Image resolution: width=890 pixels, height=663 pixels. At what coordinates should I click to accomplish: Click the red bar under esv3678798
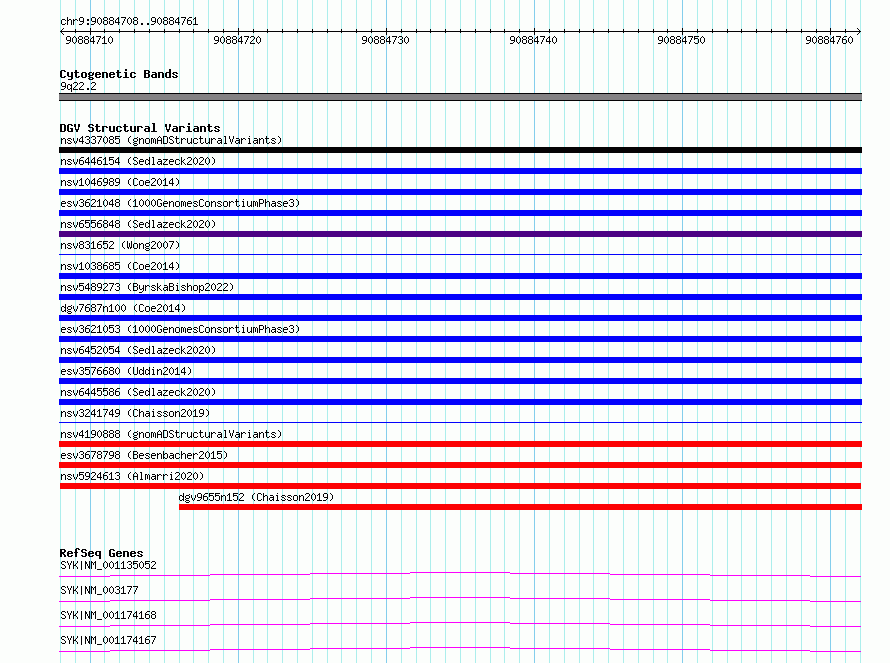click(460, 465)
